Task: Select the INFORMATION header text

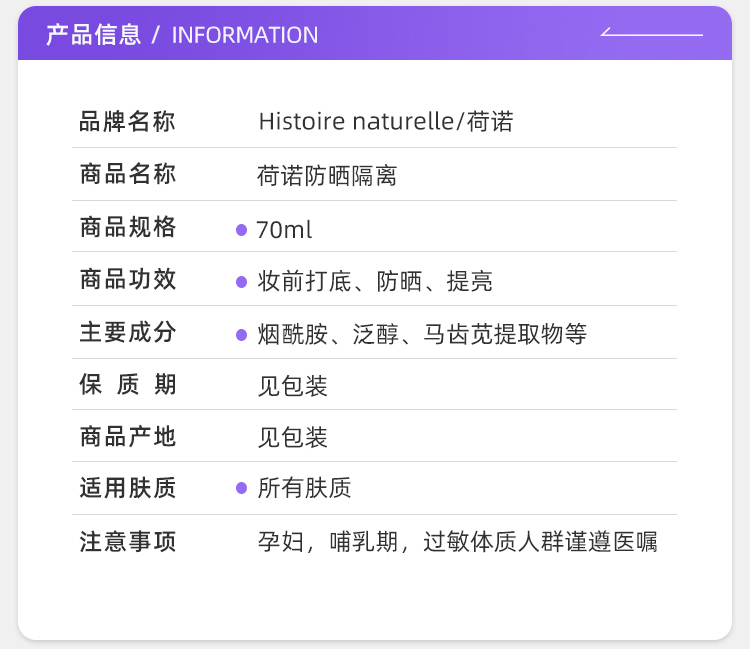Action: coord(245,35)
